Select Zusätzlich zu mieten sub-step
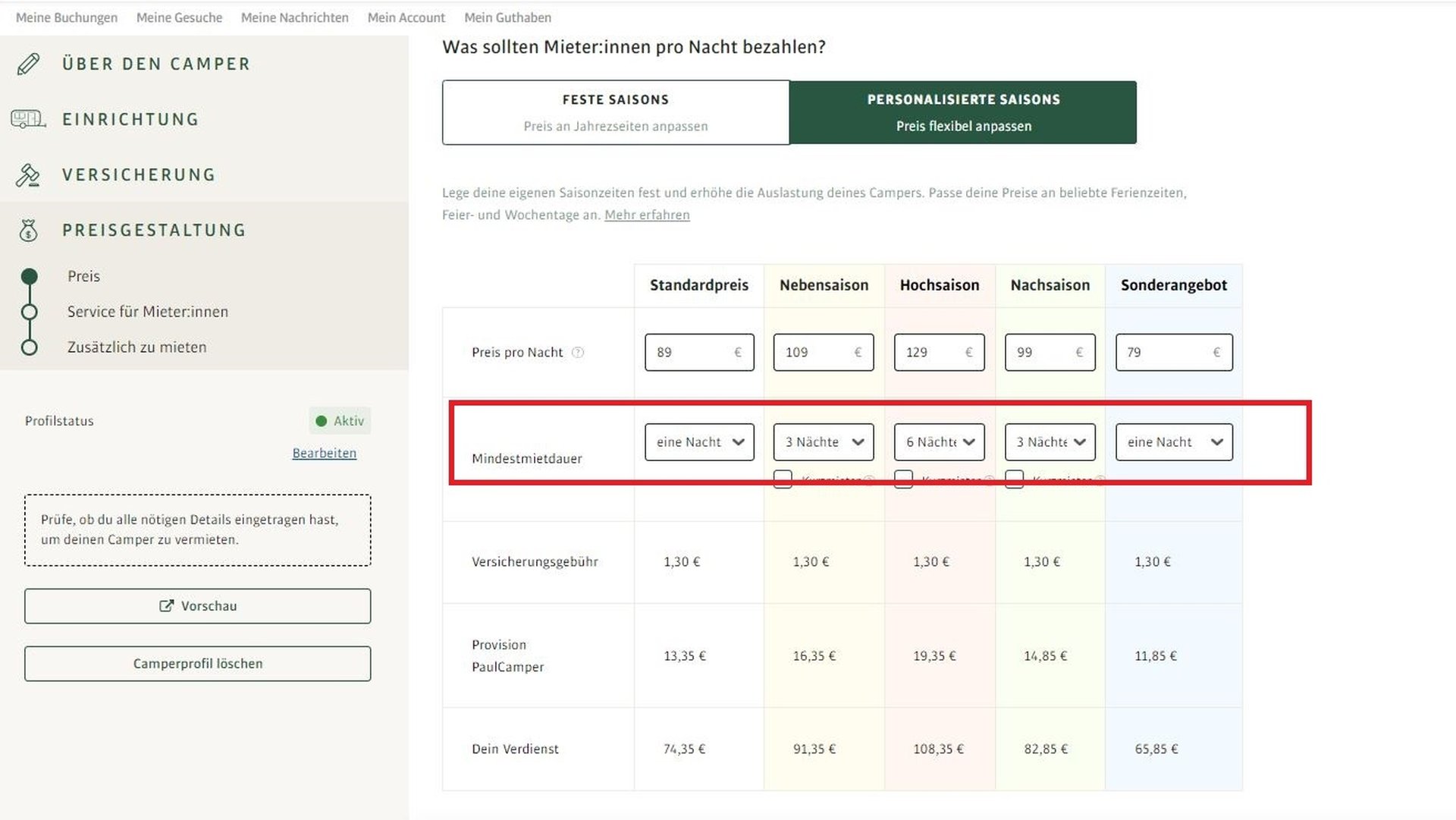 pyautogui.click(x=137, y=347)
